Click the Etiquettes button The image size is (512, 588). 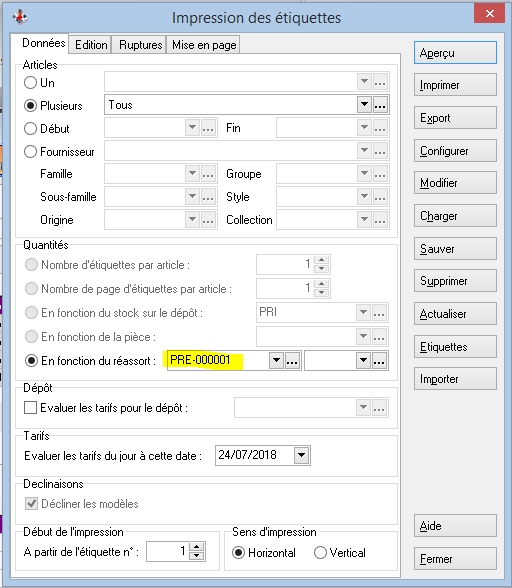(x=455, y=346)
